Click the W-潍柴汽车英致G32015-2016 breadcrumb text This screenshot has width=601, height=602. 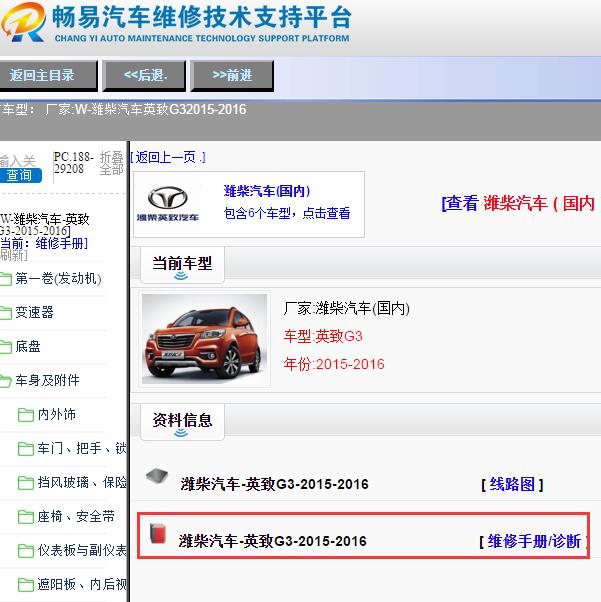(x=161, y=109)
